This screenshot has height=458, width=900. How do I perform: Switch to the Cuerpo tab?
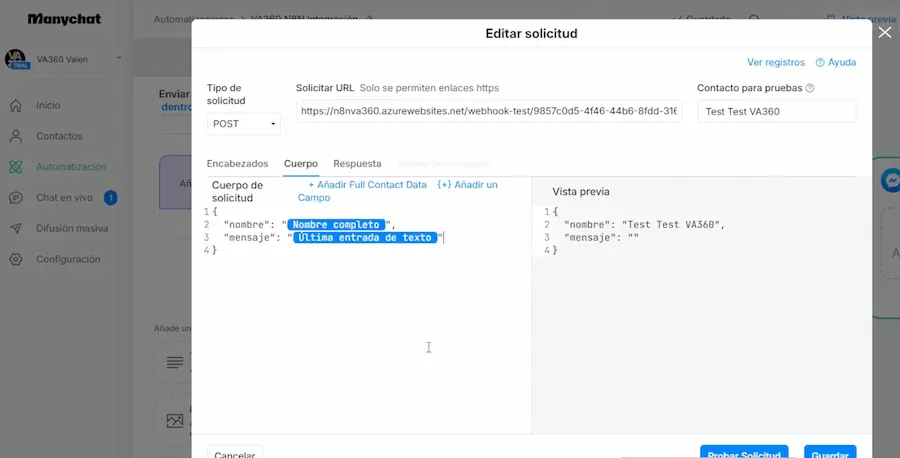click(x=301, y=164)
